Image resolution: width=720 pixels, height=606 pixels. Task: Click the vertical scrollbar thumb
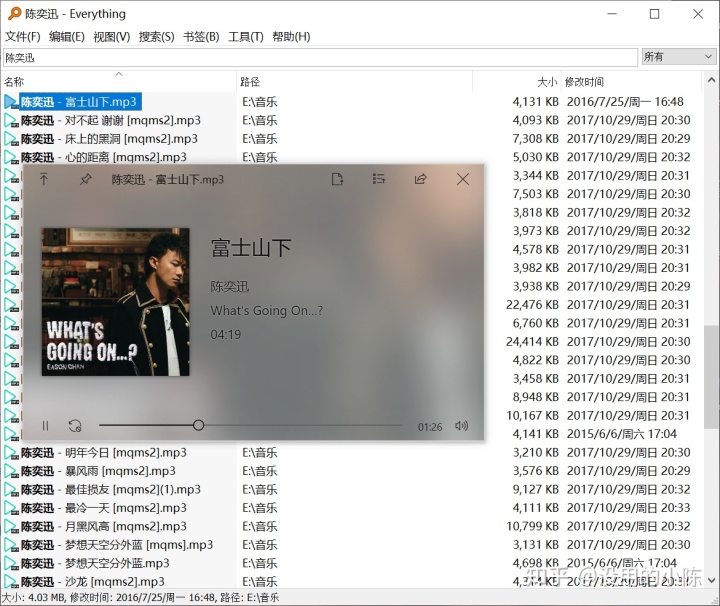point(711,377)
